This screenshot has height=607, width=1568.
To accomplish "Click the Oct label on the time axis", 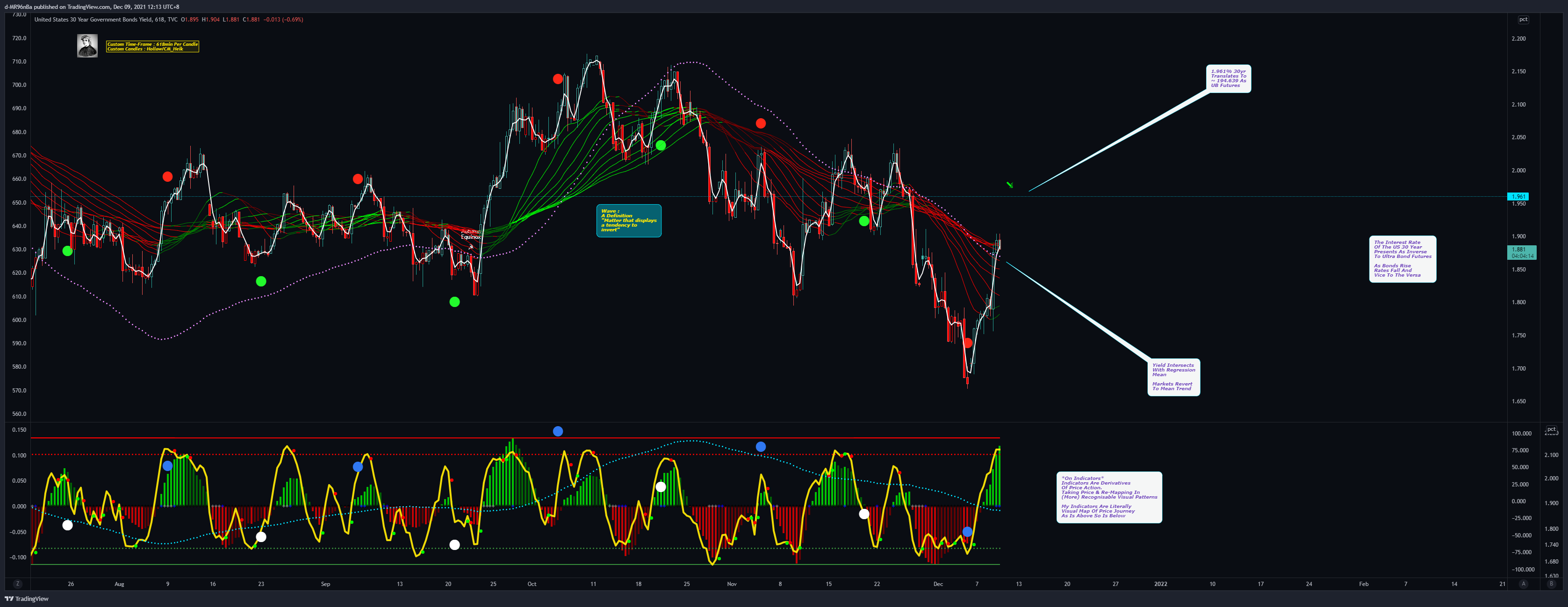I will point(532,584).
